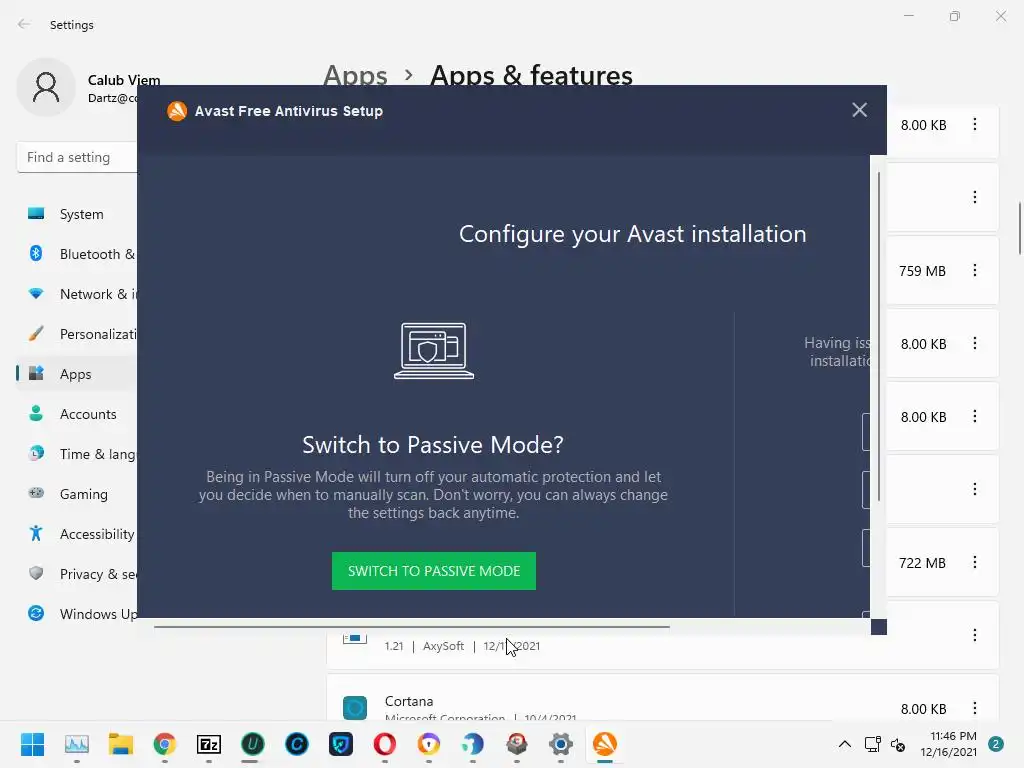Viewport: 1024px width, 768px height.
Task: Open the resource monitor taskbar icon
Action: point(76,744)
